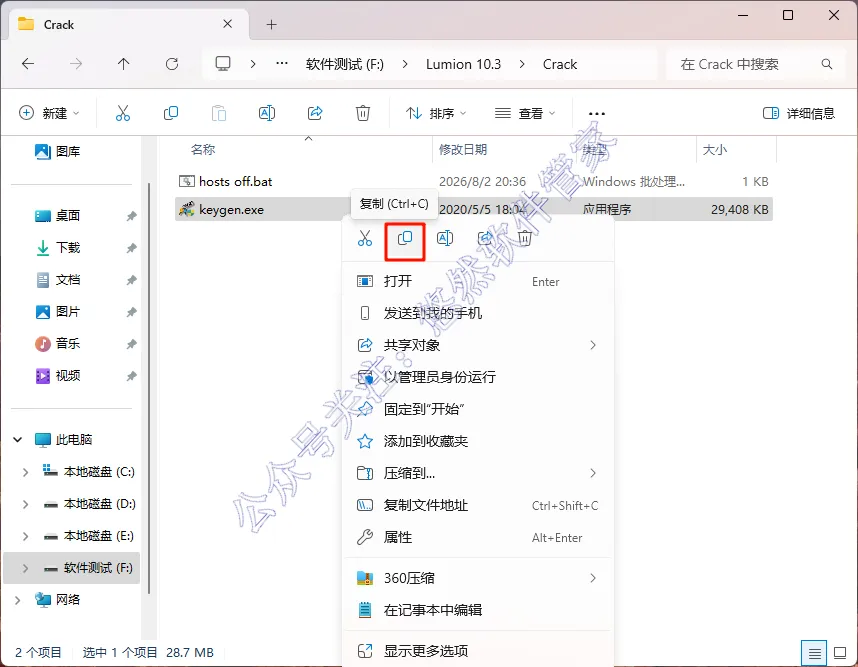This screenshot has height=667, width=858.
Task: Refresh the current folder
Action: (172, 64)
